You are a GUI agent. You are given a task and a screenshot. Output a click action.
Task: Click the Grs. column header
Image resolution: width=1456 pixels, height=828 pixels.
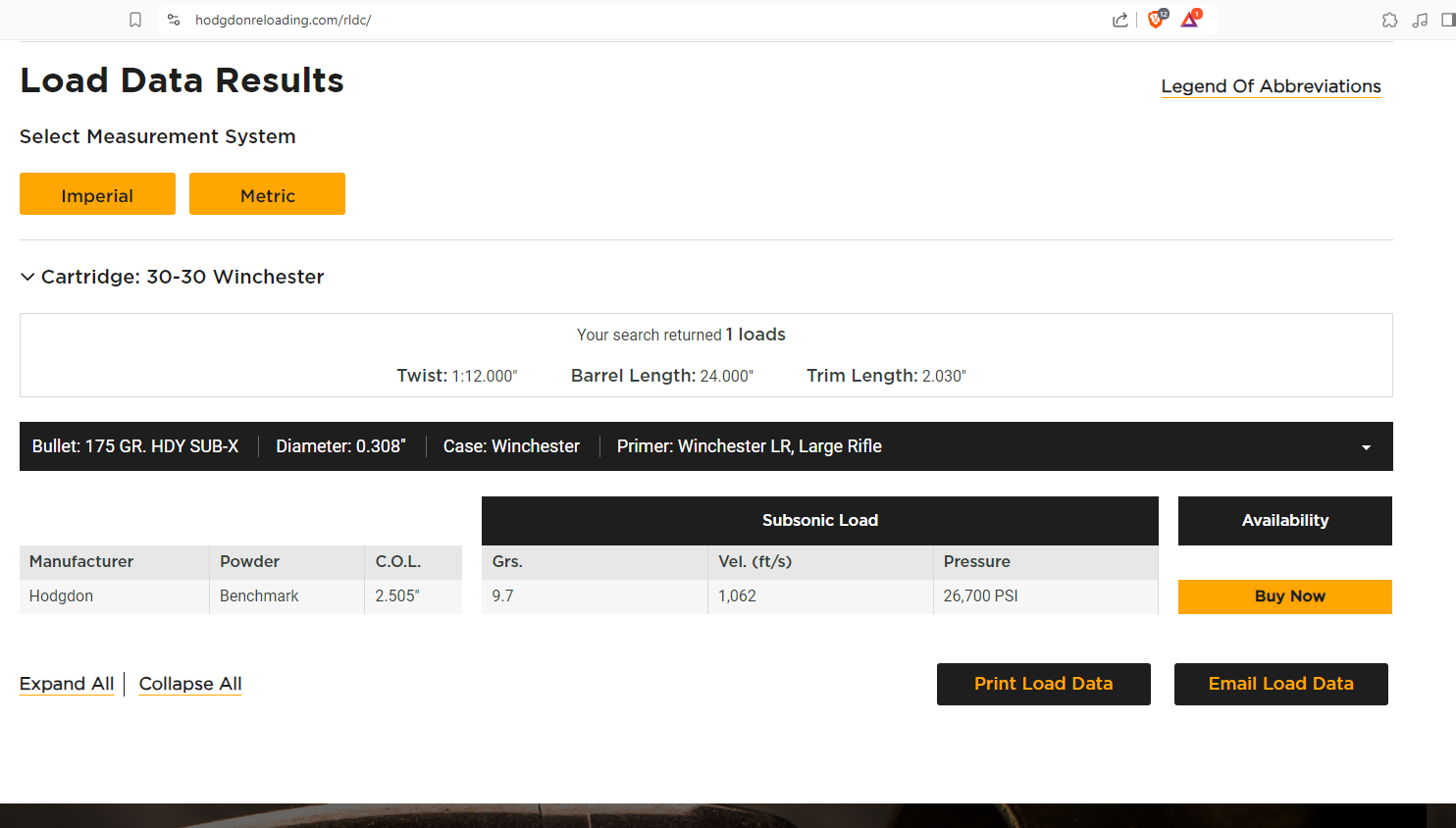pyautogui.click(x=594, y=562)
